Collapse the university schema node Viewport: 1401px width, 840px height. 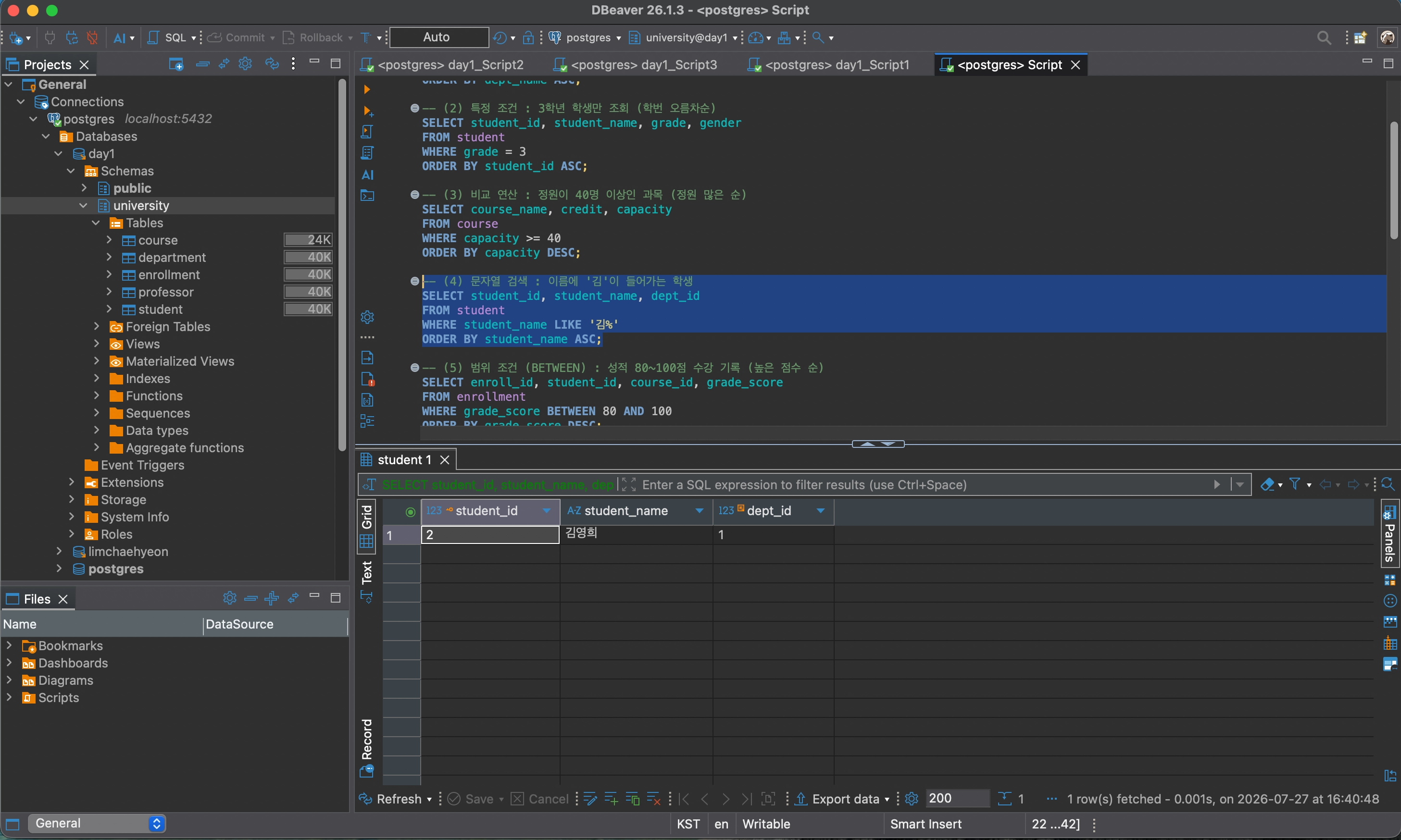coord(83,206)
